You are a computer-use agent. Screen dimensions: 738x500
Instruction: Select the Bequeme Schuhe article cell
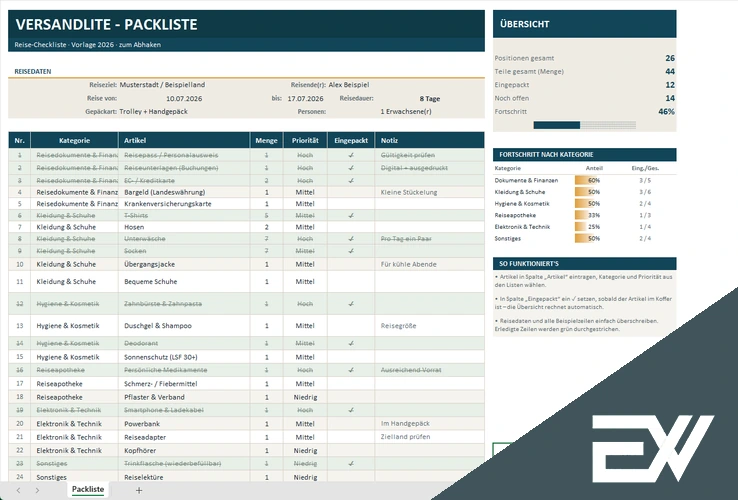tap(184, 282)
